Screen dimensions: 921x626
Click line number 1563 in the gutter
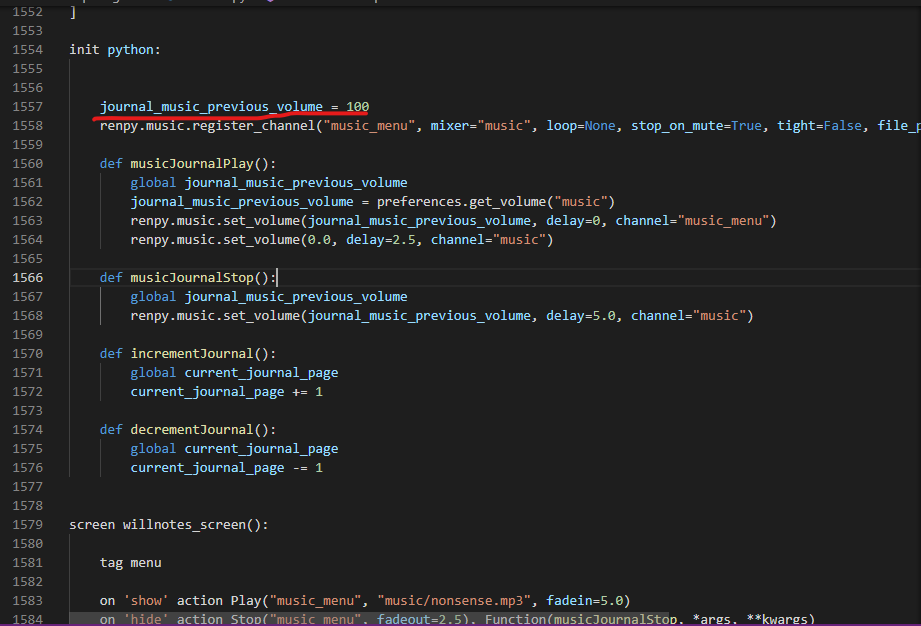[28, 220]
